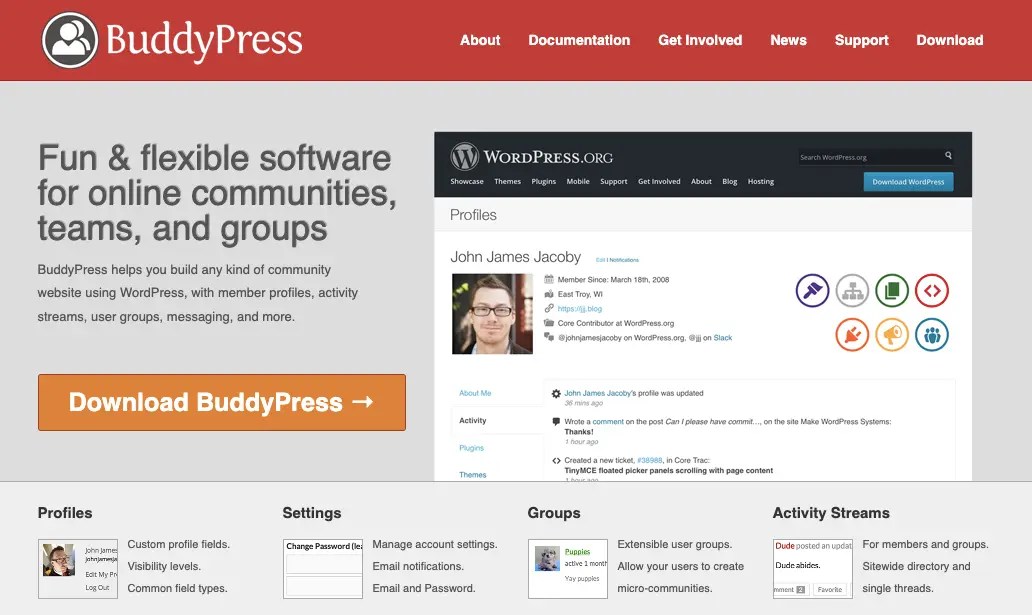Click the Download BuddyPress button
The height and width of the screenshot is (615, 1032).
221,401
